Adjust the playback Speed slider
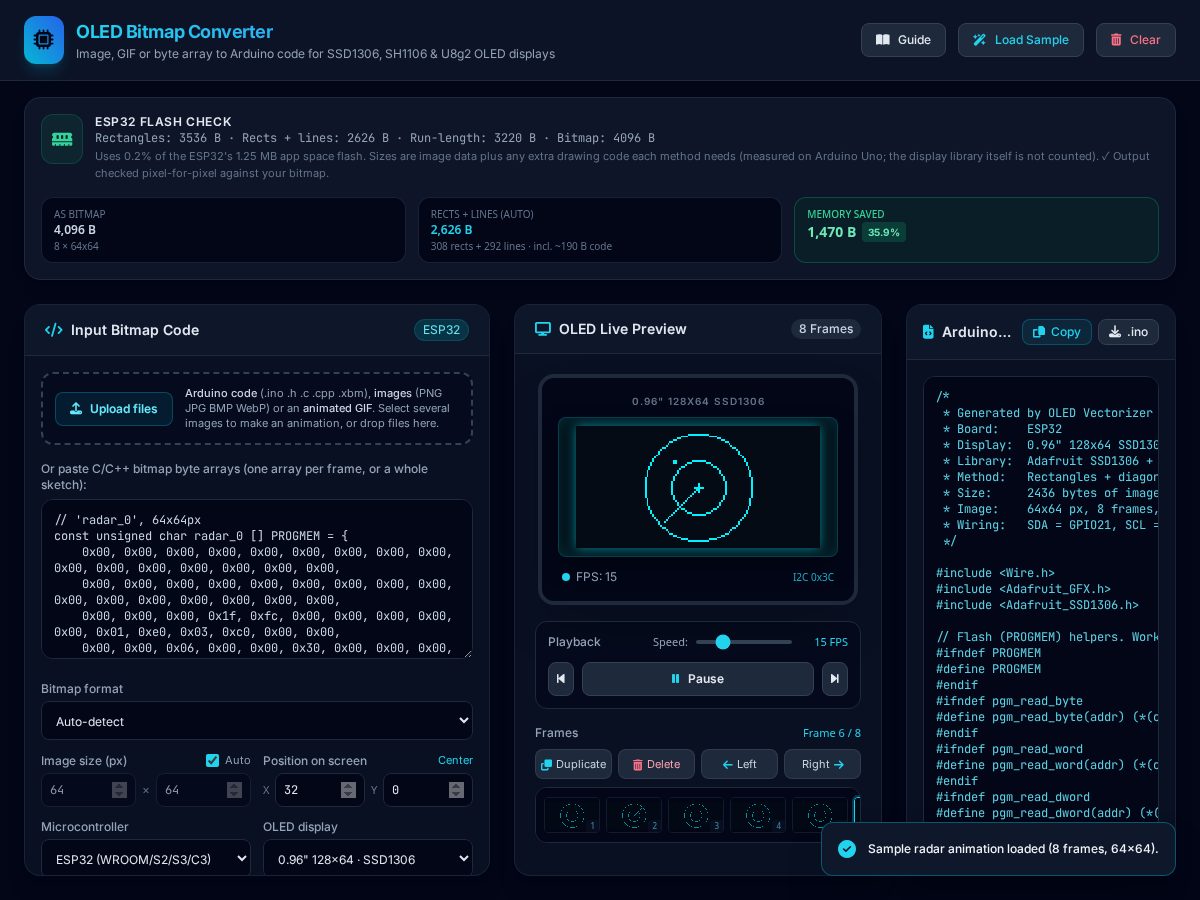The width and height of the screenshot is (1200, 900). tap(744, 642)
